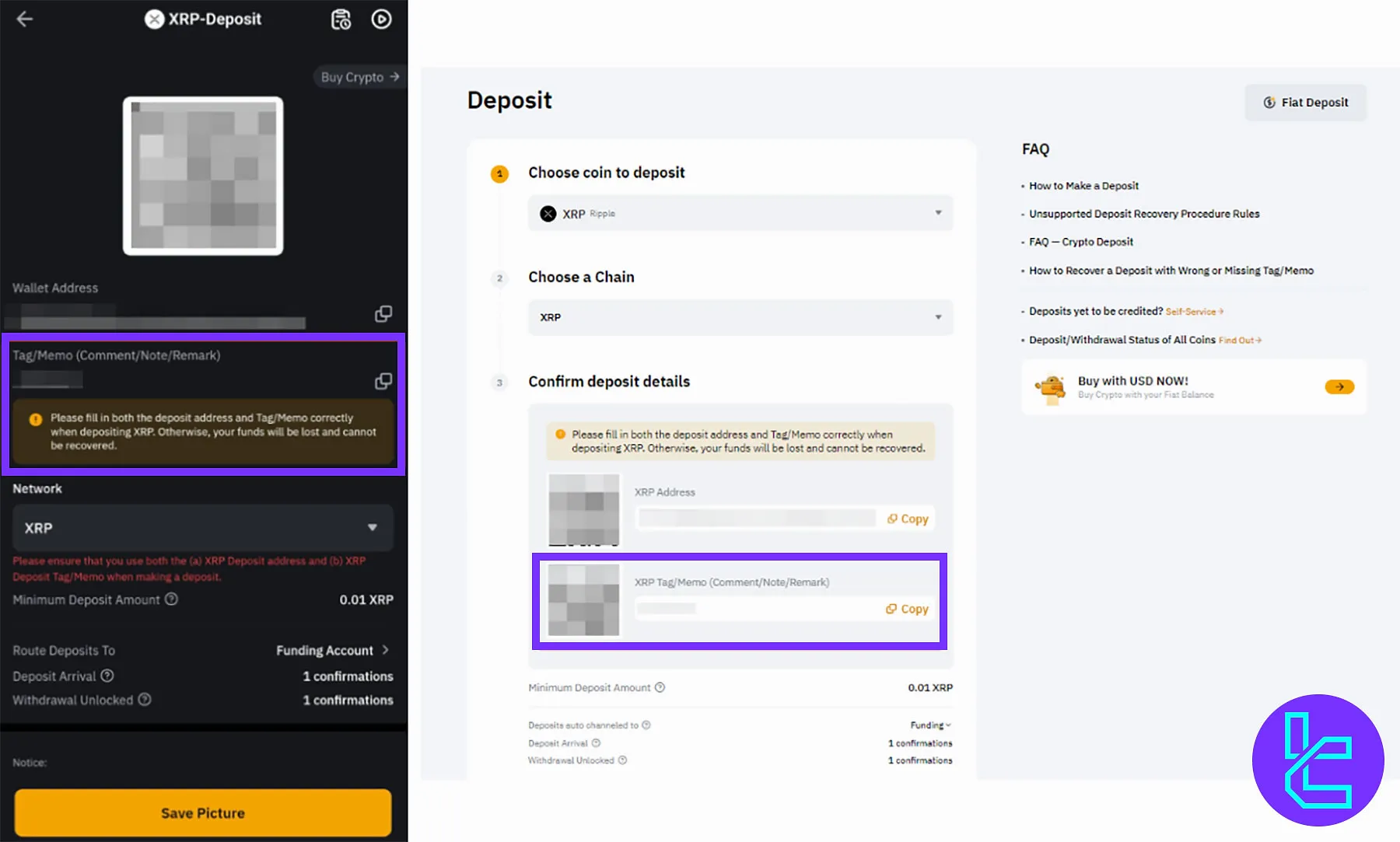
Task: Copy the XRP Tag/Memo on web
Action: 907,609
